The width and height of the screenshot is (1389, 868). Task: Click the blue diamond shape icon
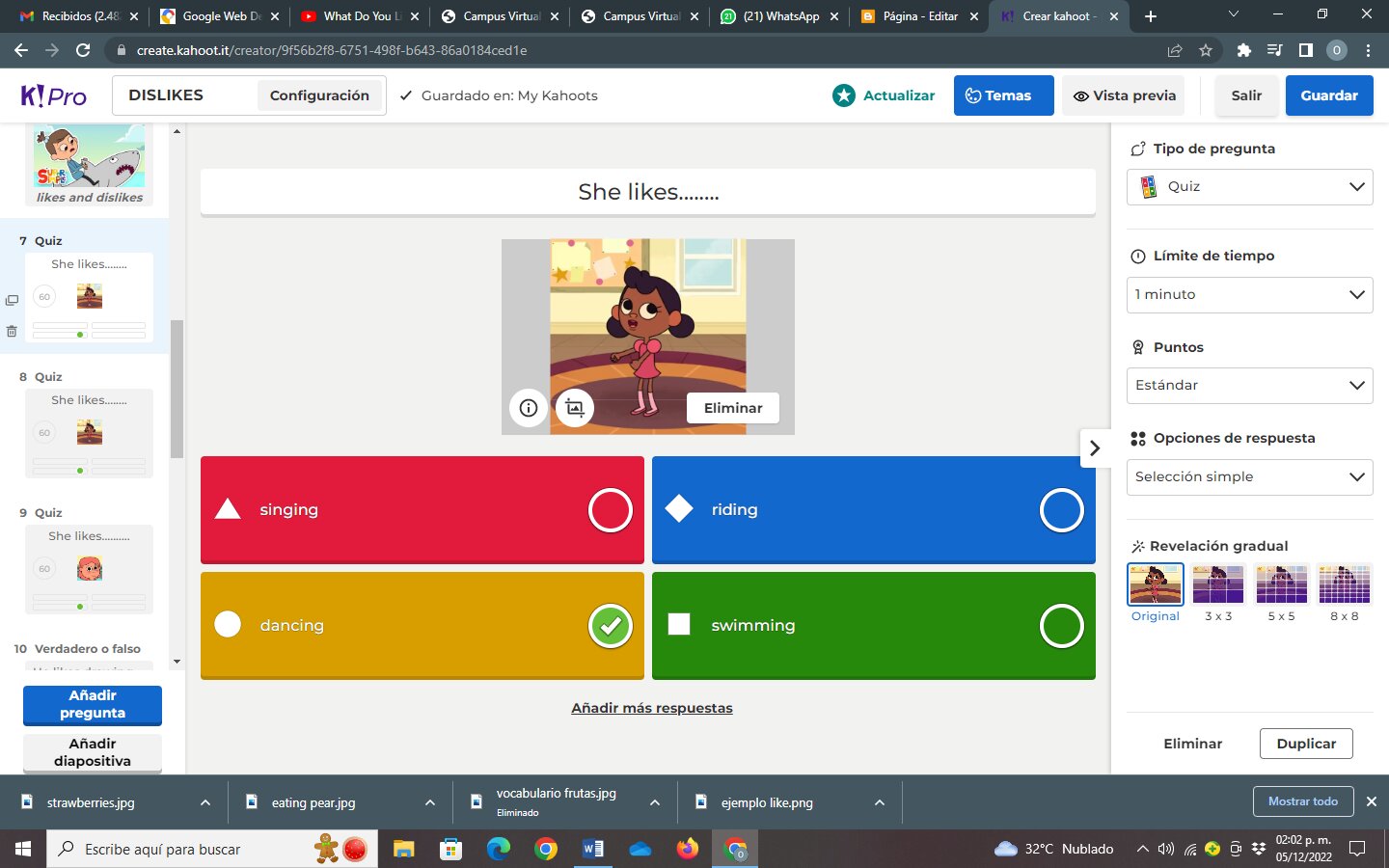tap(679, 509)
